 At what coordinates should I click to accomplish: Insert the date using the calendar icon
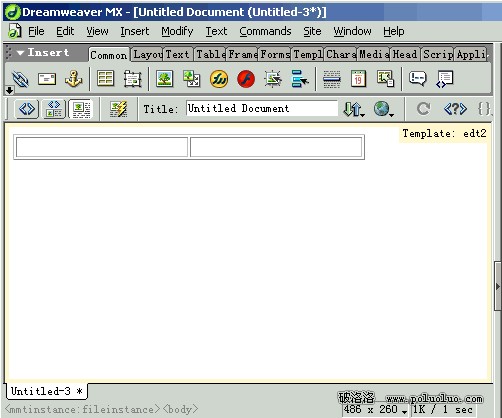358,79
